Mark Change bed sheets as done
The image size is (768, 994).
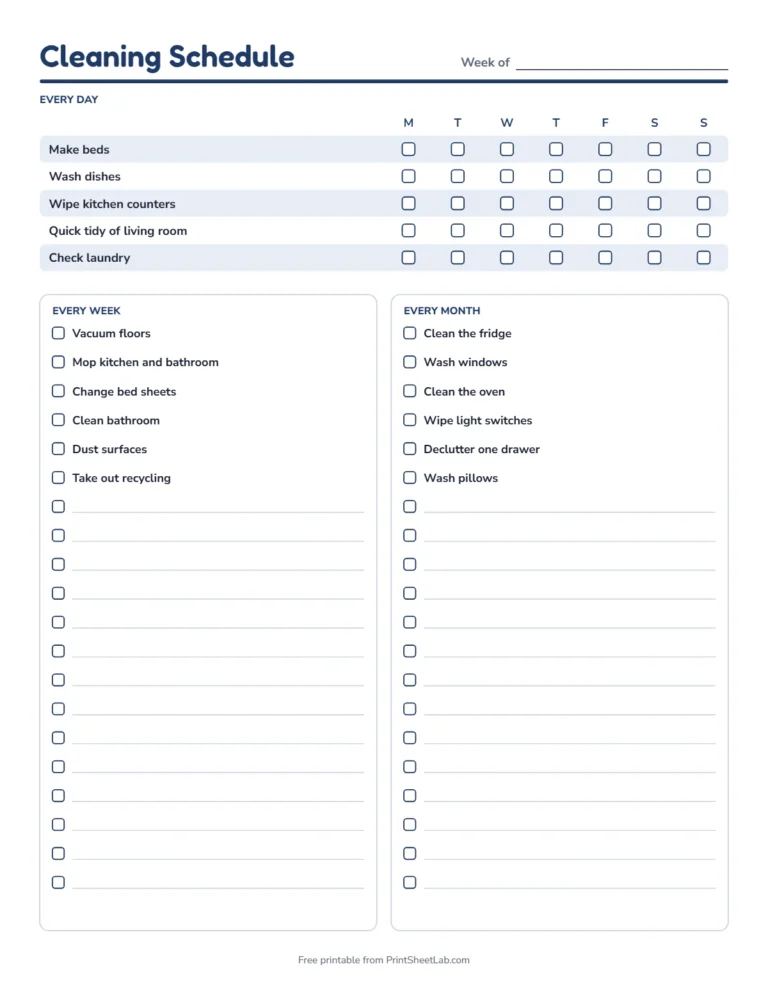click(x=58, y=391)
